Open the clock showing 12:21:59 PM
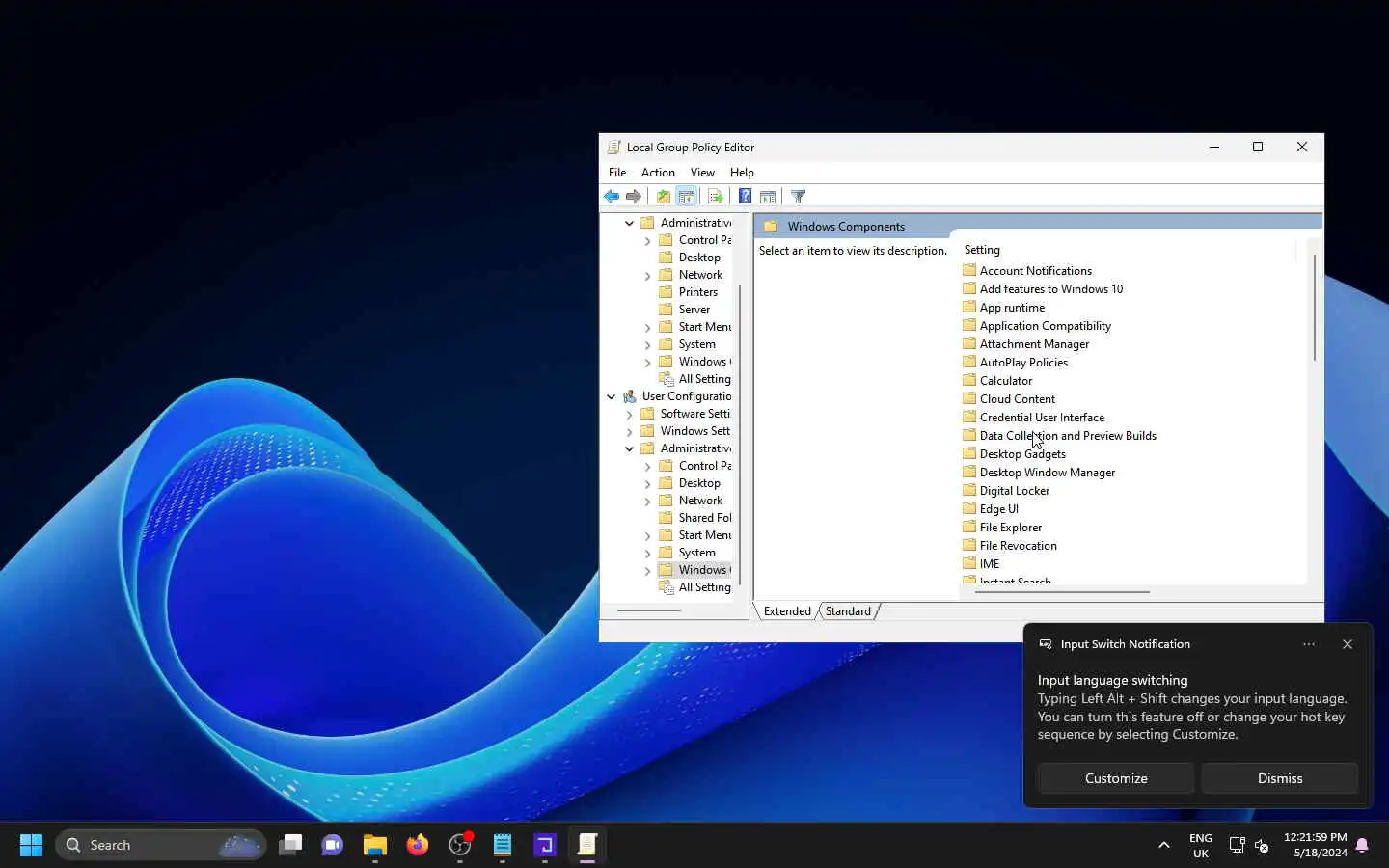This screenshot has height=868, width=1389. tap(1315, 845)
